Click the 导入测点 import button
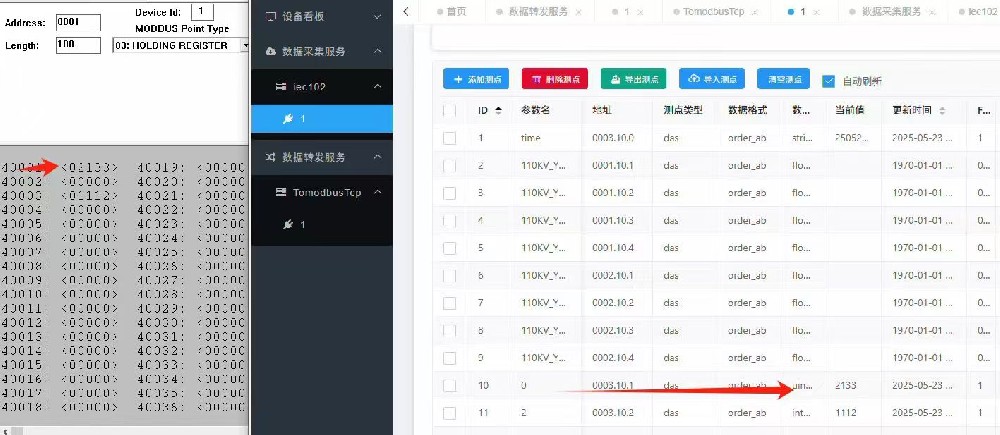1000x435 pixels. coord(712,79)
